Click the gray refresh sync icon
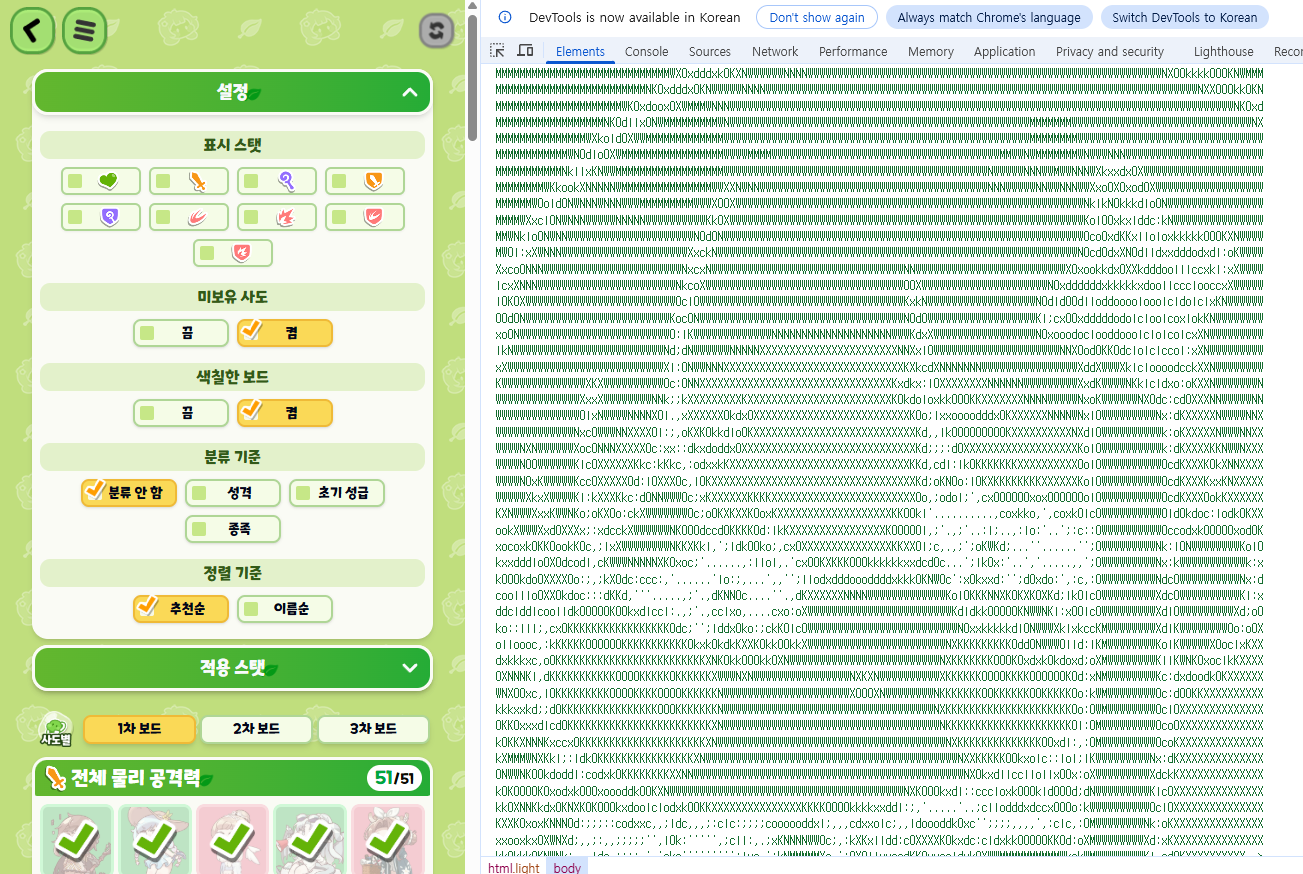 [x=435, y=31]
